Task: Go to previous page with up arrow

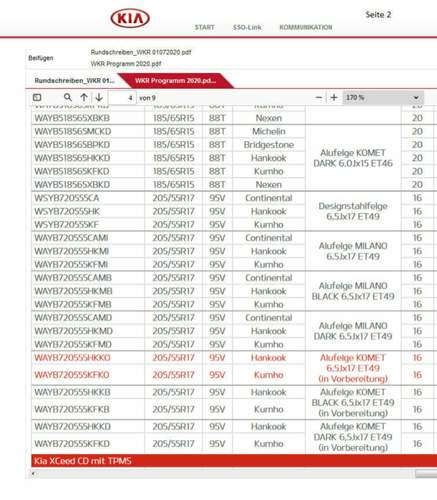Action: [84, 97]
